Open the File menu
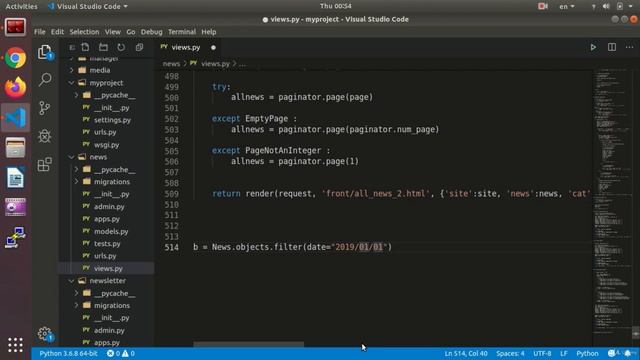 tap(40, 32)
